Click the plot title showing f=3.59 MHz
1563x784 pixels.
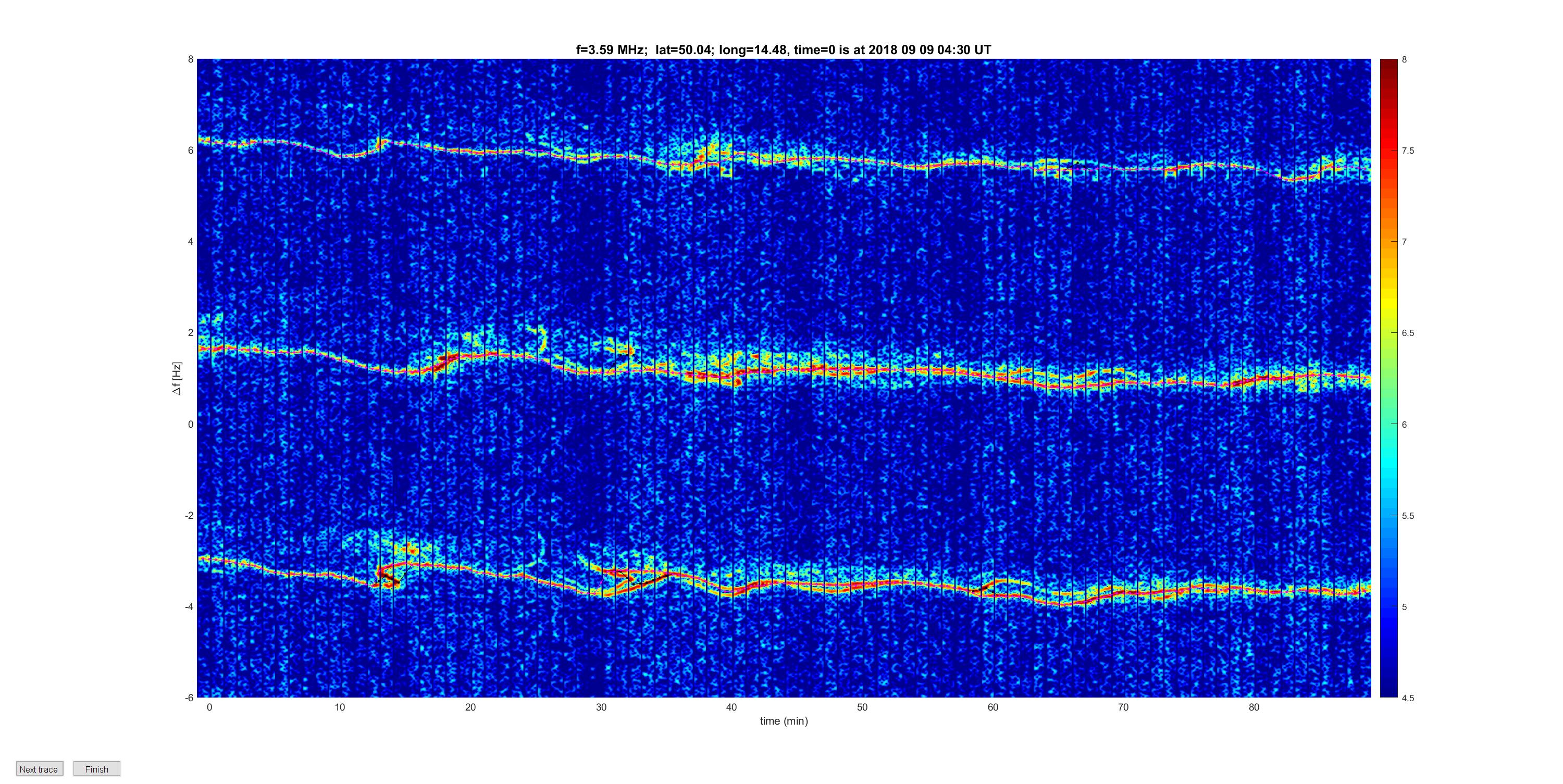pos(783,50)
